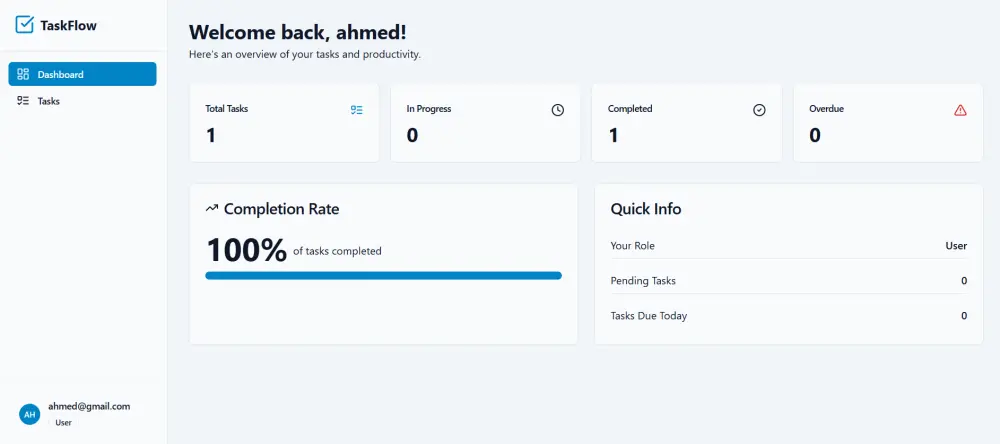Click the blue completion progress bar

coord(383,275)
